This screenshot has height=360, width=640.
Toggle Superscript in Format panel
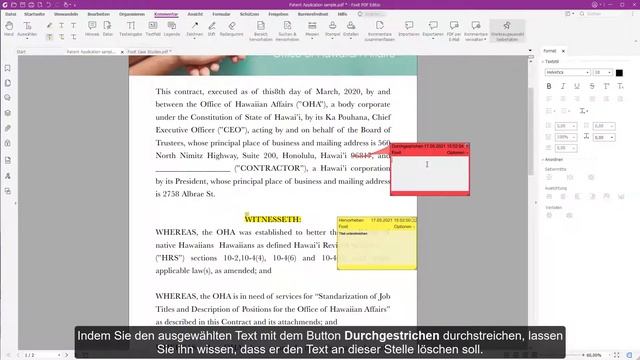(606, 86)
